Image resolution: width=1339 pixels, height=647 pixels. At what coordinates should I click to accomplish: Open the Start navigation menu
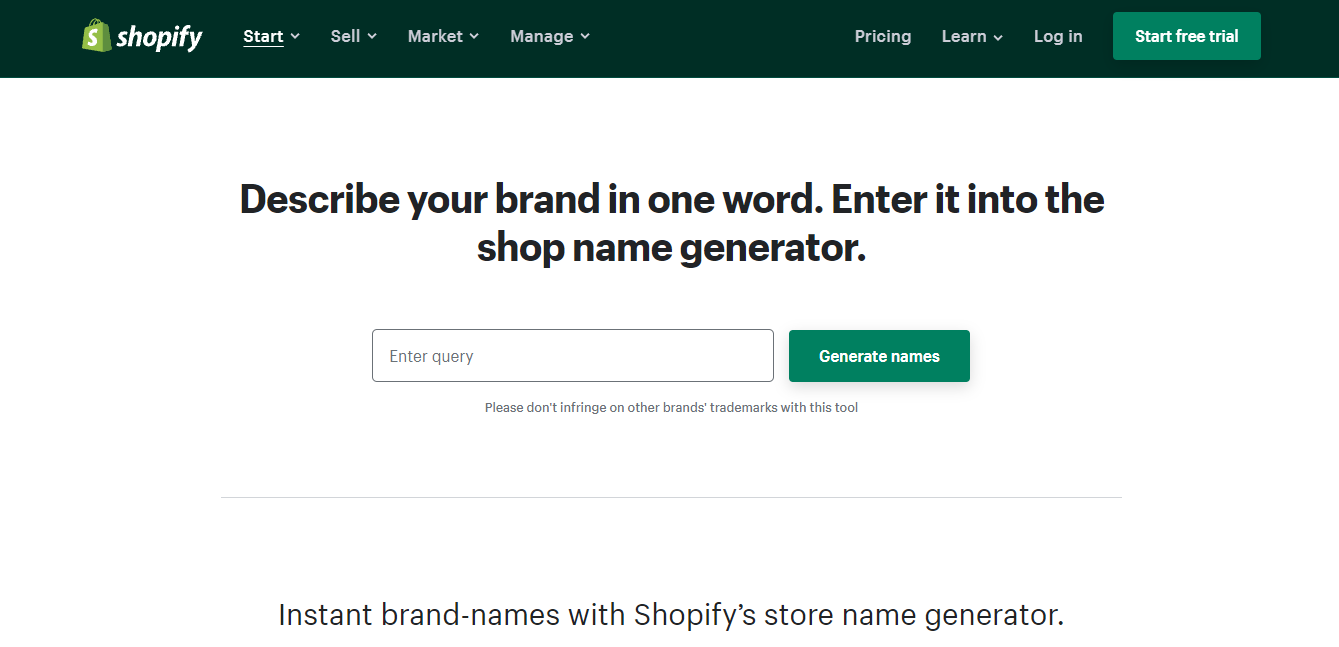click(x=271, y=36)
